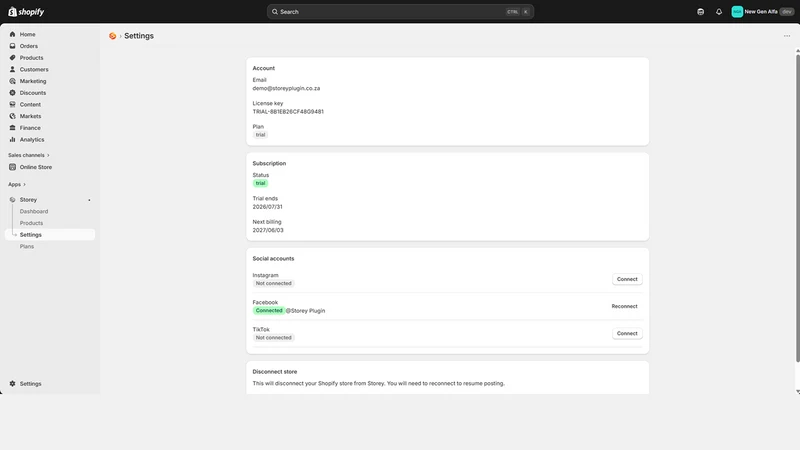Open the Storey Products subpage
The height and width of the screenshot is (450, 800).
coord(31,223)
